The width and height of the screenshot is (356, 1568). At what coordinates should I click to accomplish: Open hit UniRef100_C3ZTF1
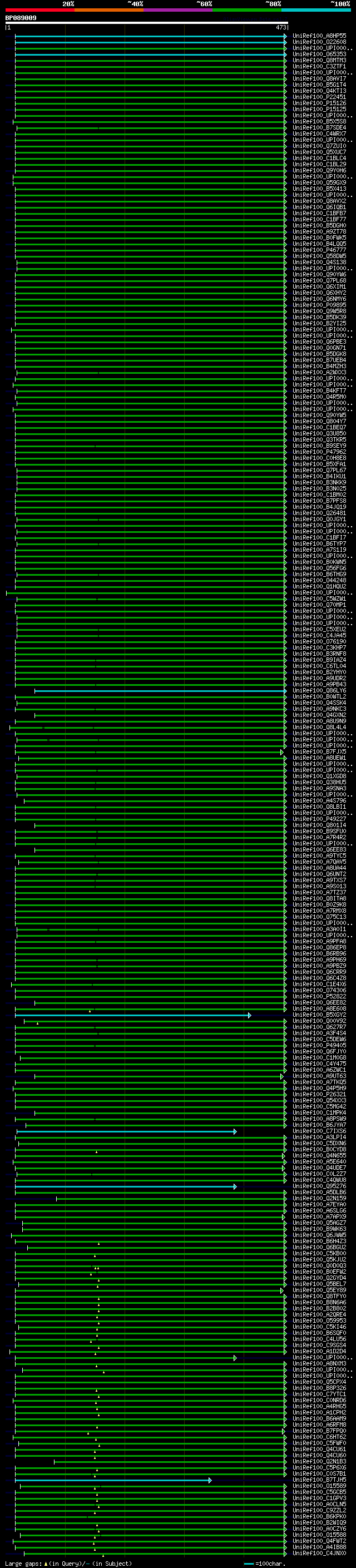319,66
